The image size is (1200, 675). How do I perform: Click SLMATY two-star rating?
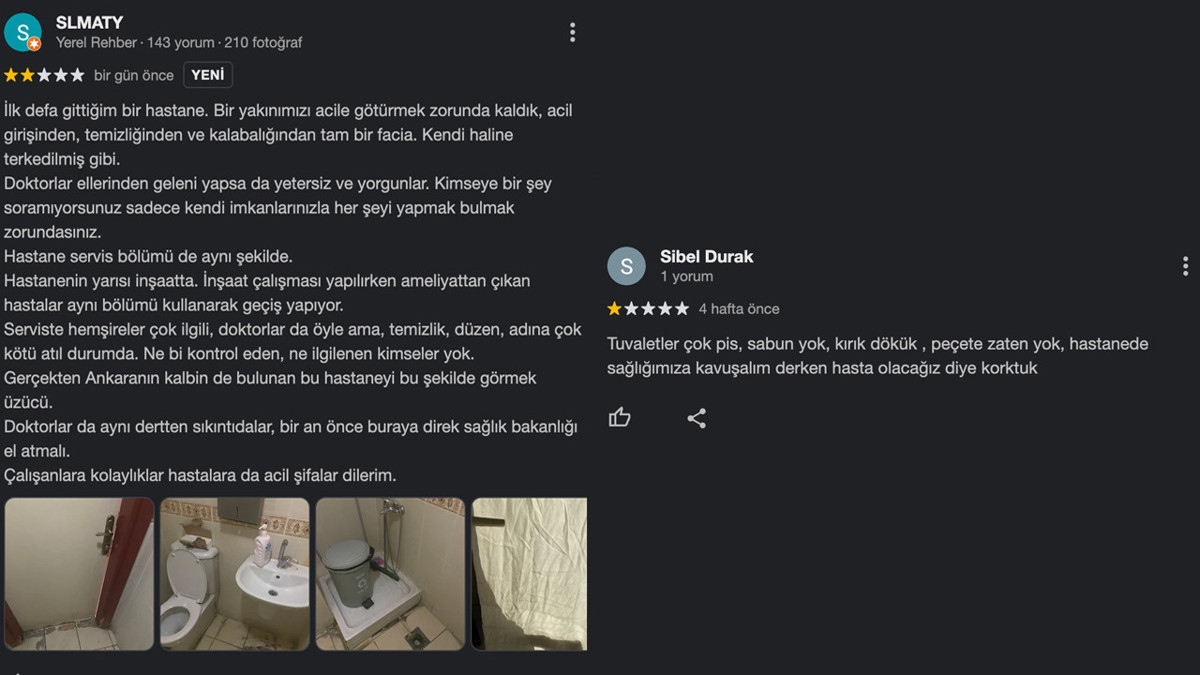coord(44,75)
